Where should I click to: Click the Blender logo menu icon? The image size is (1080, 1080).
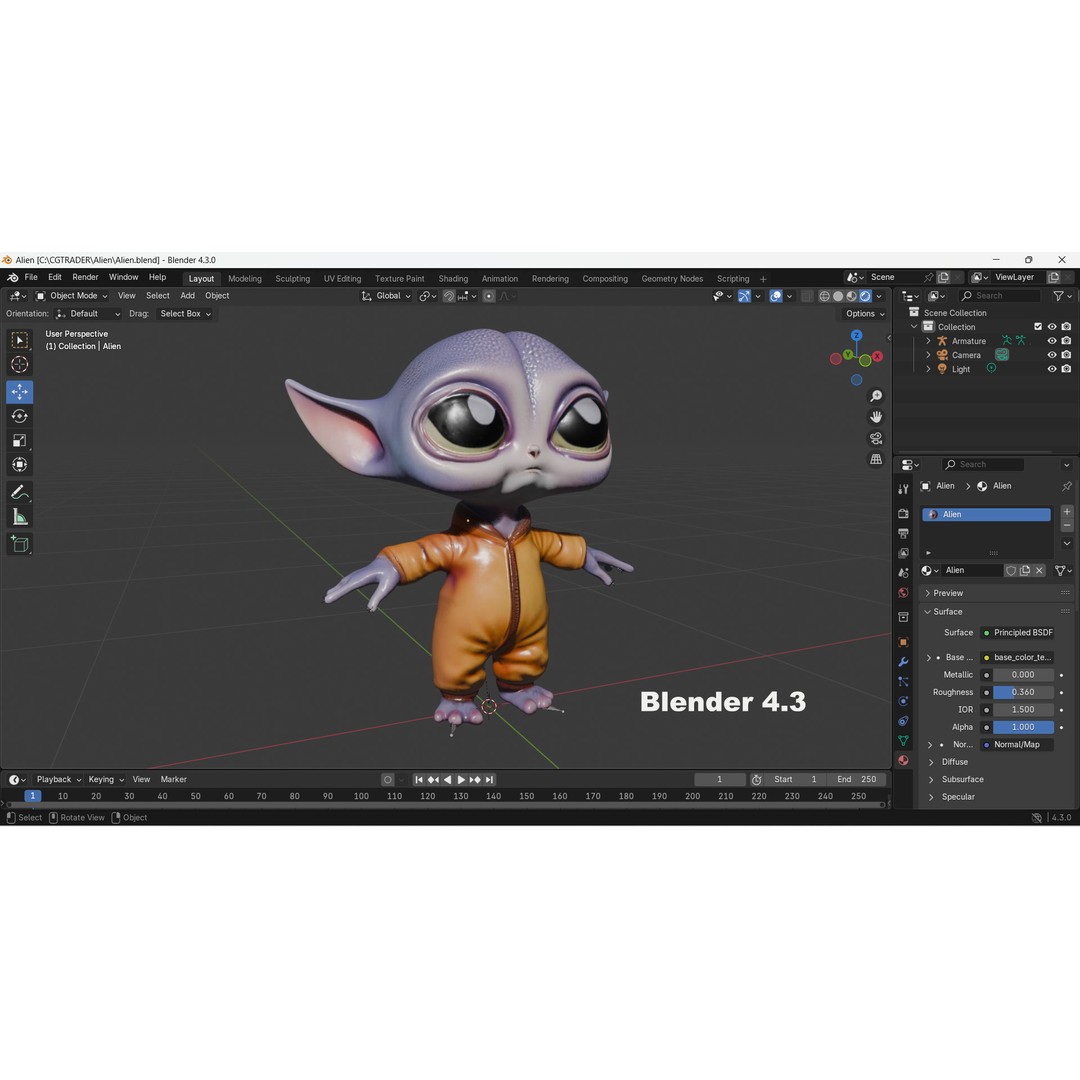12,278
